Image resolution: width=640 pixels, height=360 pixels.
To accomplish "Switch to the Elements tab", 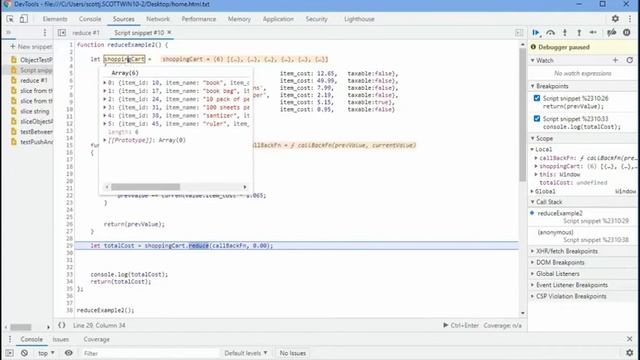I will point(55,19).
